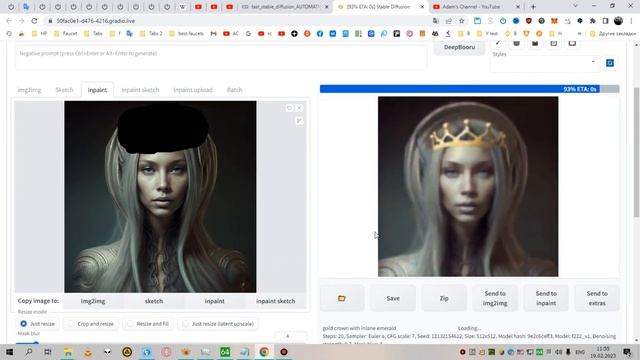Open notification center icon
Screen dimensions: 640x360
628,352
